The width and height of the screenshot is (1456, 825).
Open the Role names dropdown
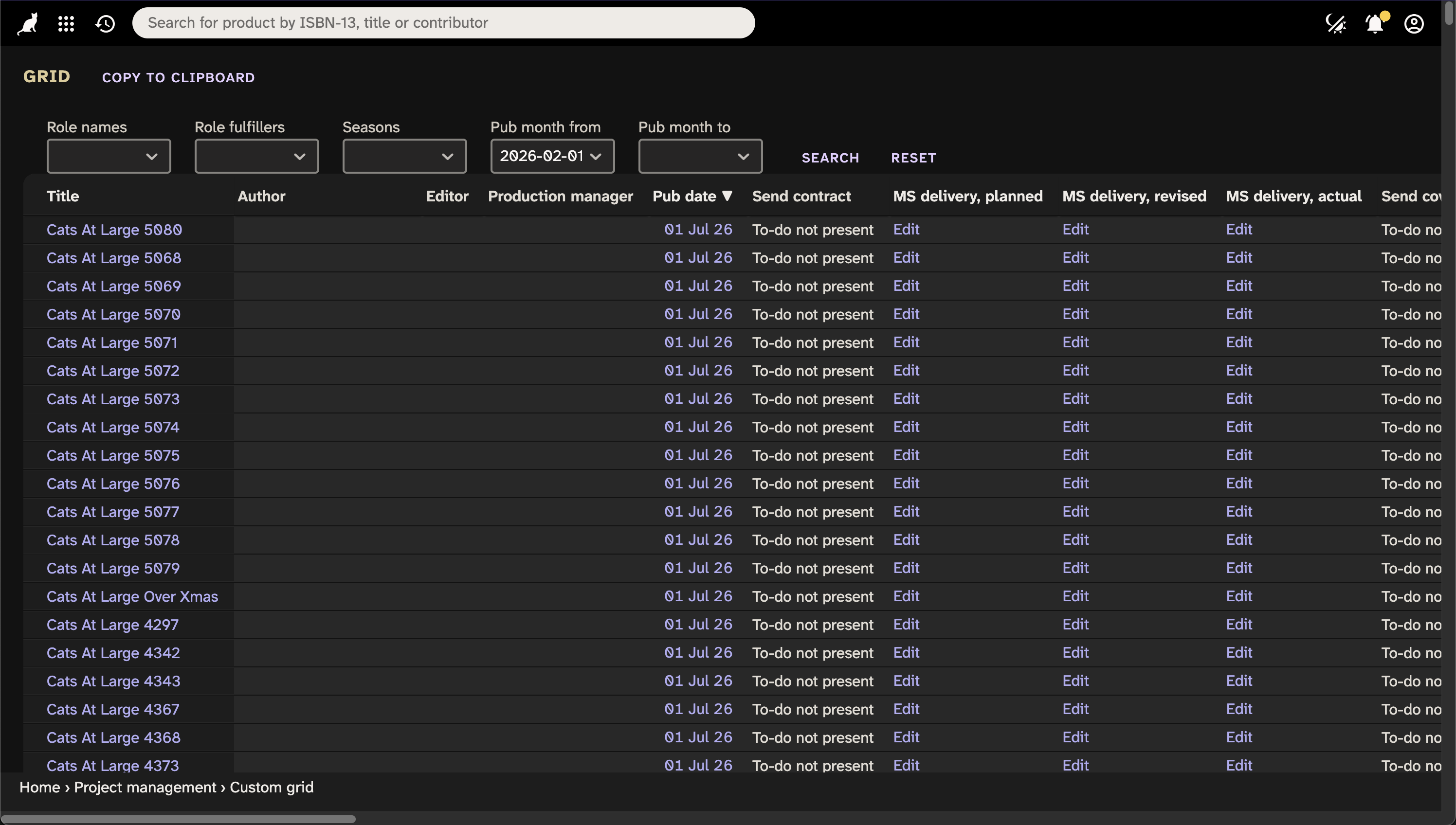coord(108,156)
